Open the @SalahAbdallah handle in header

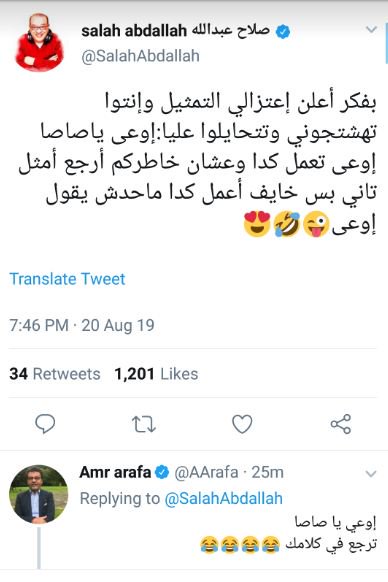(x=140, y=56)
